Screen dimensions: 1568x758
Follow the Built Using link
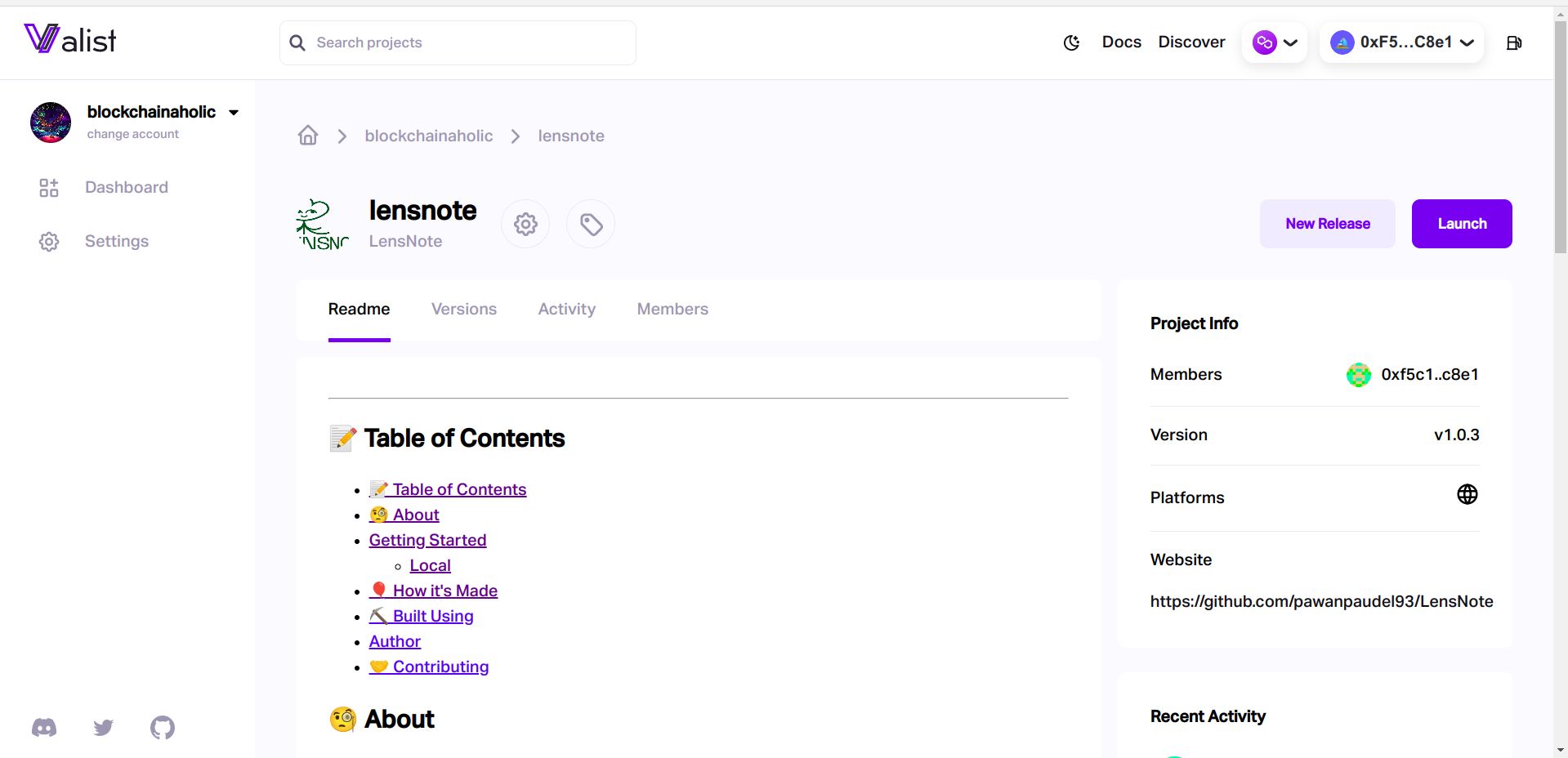[422, 616]
